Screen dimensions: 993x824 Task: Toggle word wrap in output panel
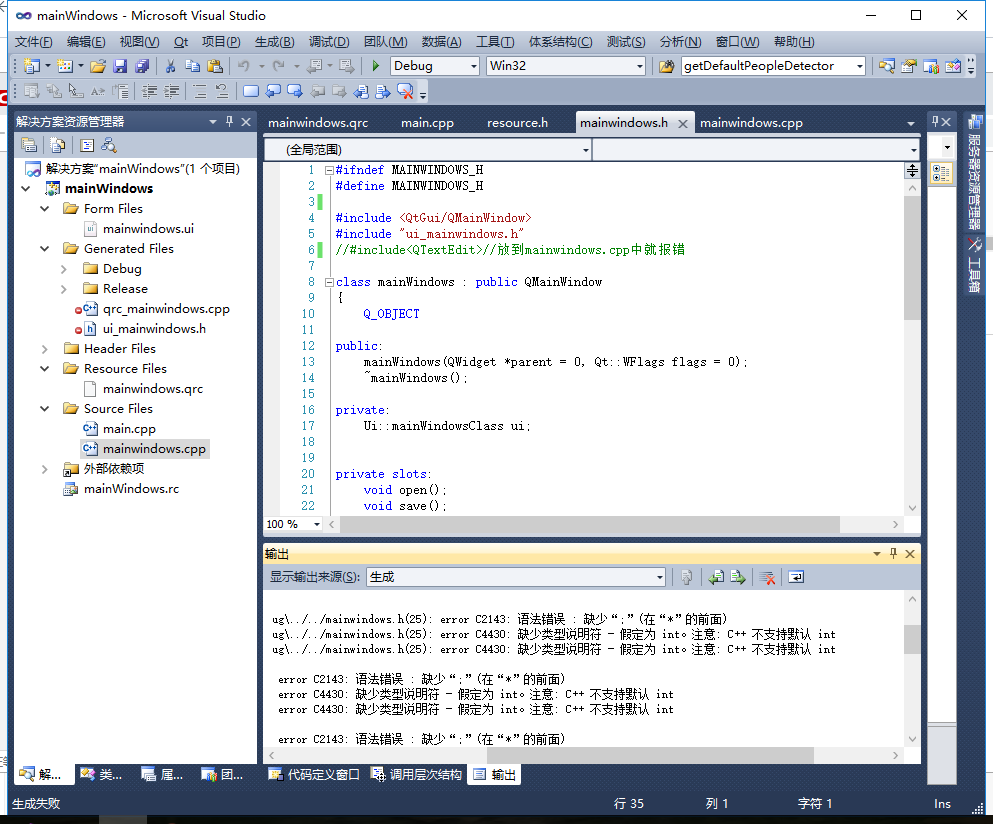point(796,577)
